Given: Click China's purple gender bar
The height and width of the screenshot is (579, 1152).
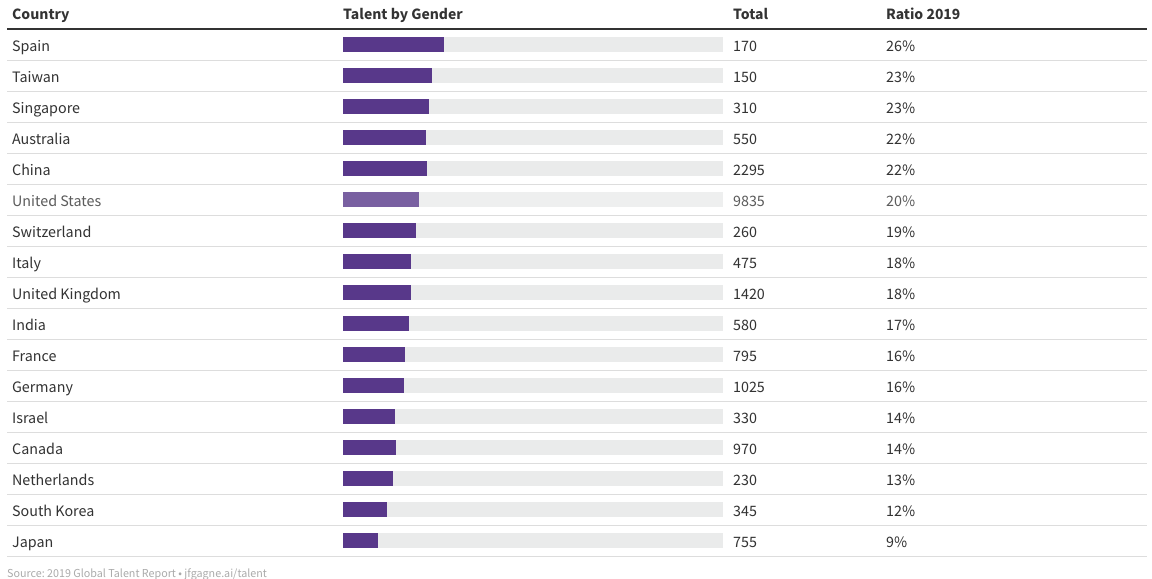Looking at the screenshot, I should pyautogui.click(x=385, y=170).
